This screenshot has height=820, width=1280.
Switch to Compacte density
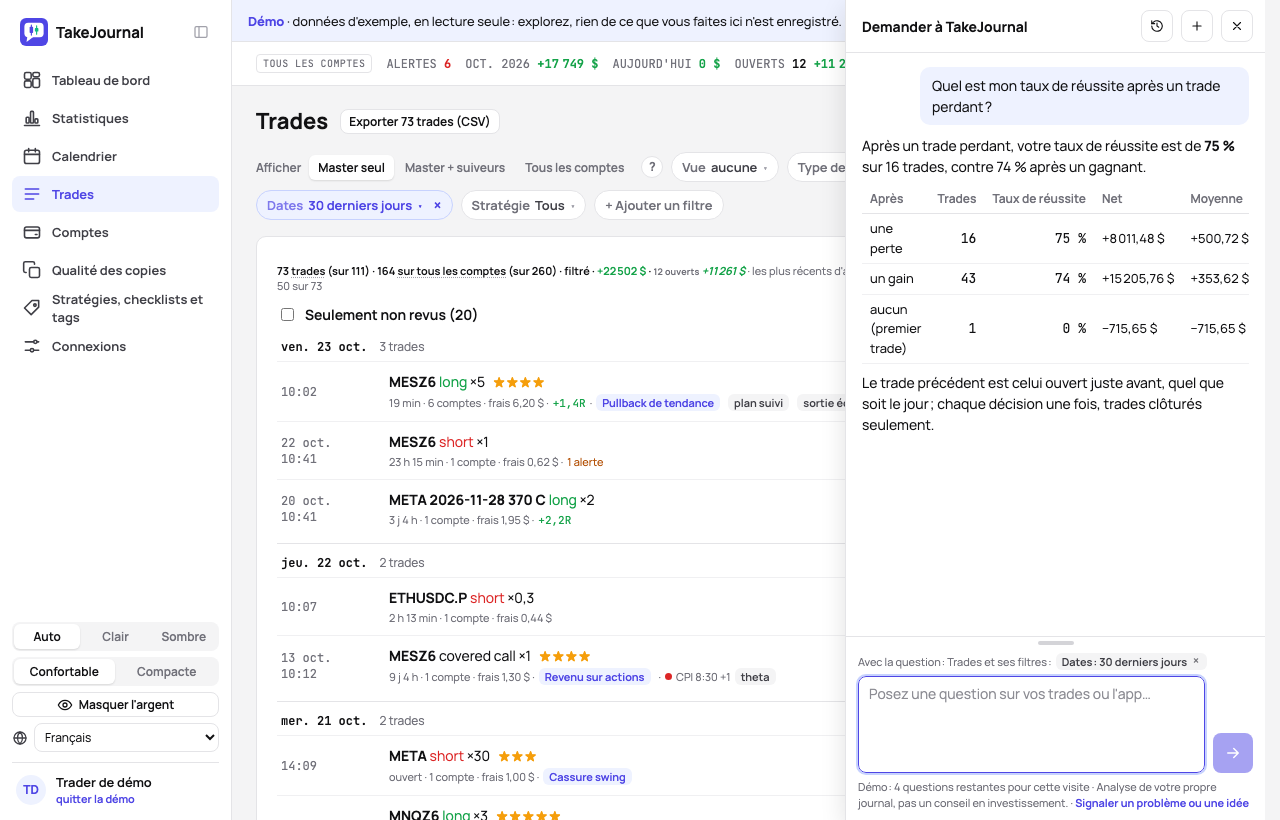[166, 672]
